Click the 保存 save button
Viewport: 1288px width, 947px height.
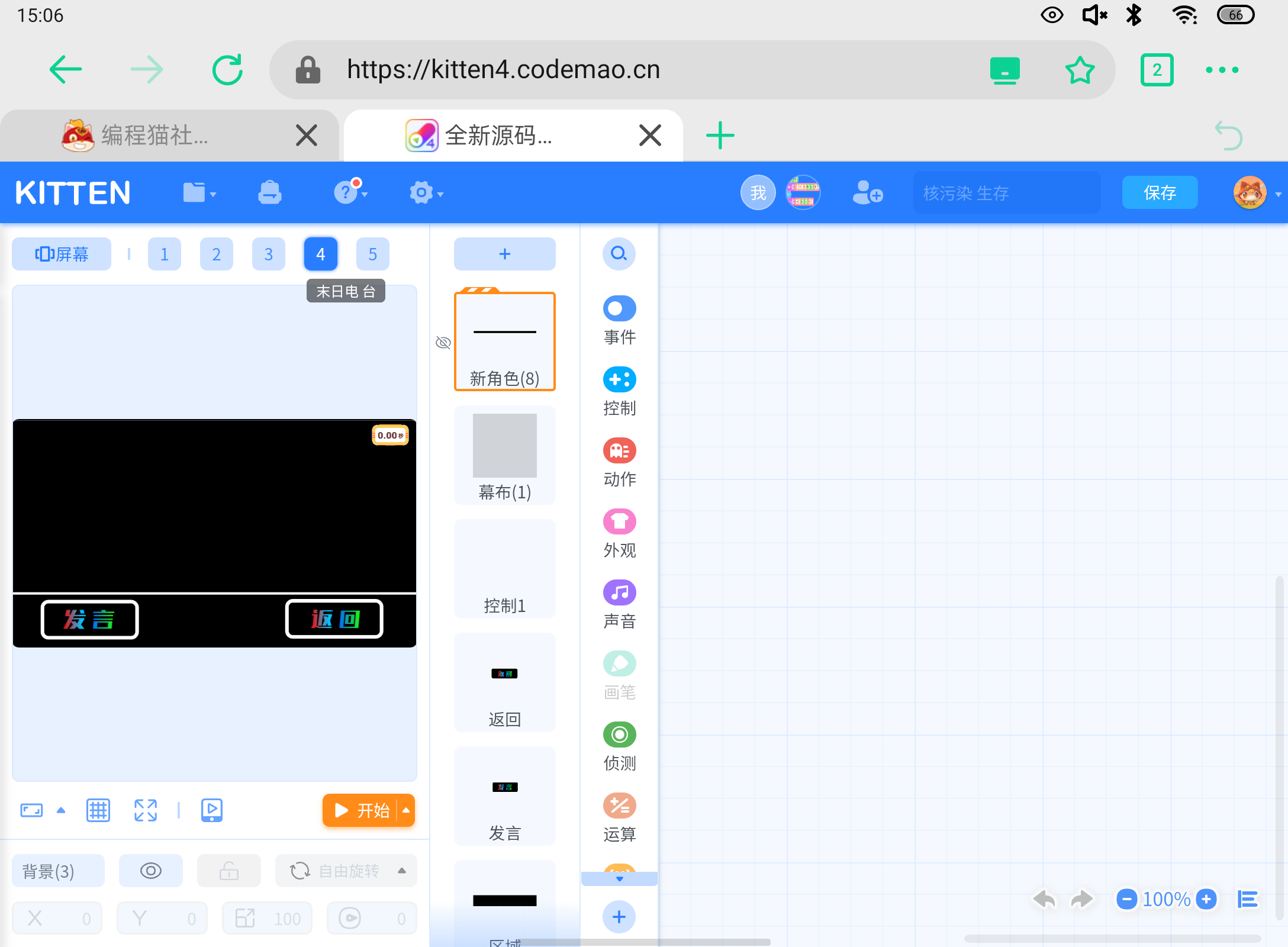(1160, 193)
